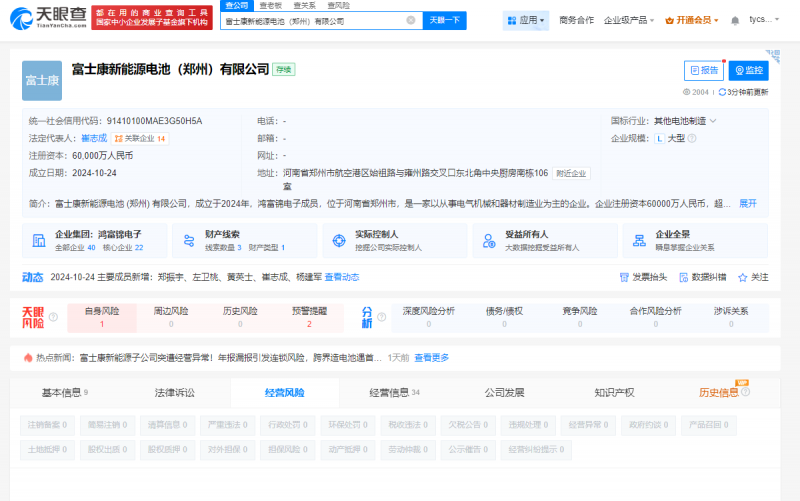This screenshot has width=800, height=501.
Task: Open the 企业全景 hierarchy icon
Action: pyautogui.click(x=639, y=240)
